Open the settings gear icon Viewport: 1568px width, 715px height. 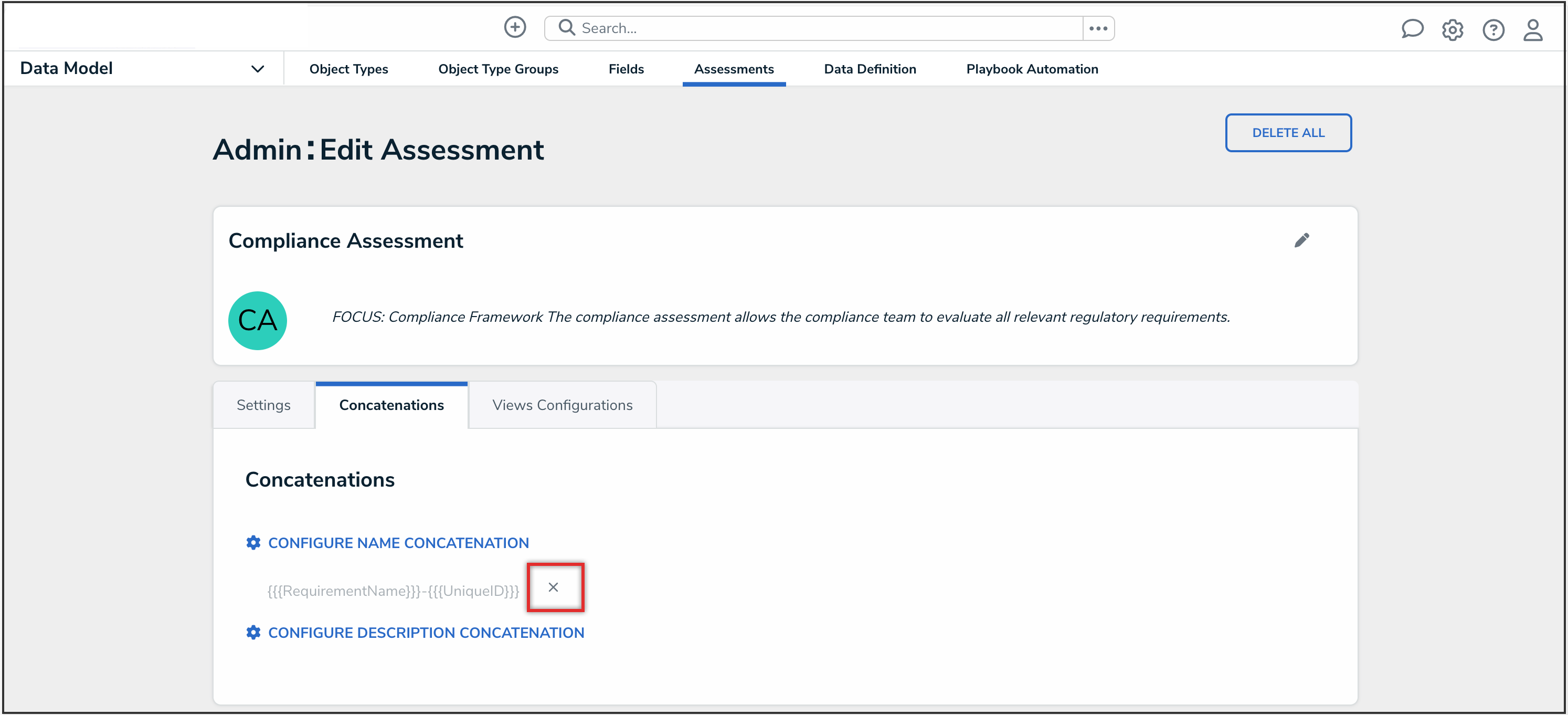click(x=1453, y=29)
